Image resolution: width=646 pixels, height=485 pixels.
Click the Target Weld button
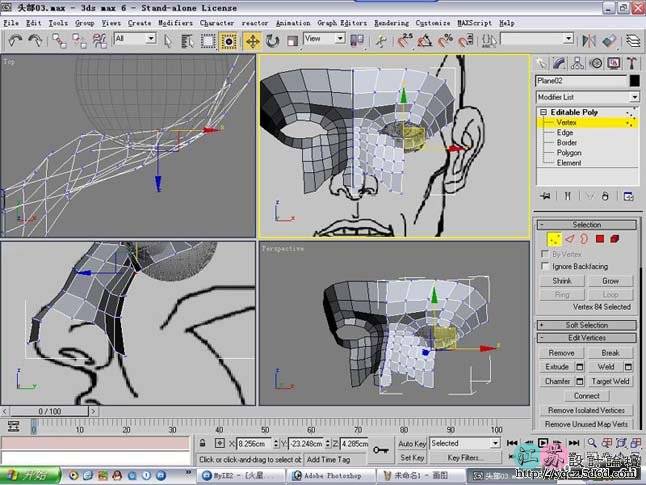pos(610,381)
